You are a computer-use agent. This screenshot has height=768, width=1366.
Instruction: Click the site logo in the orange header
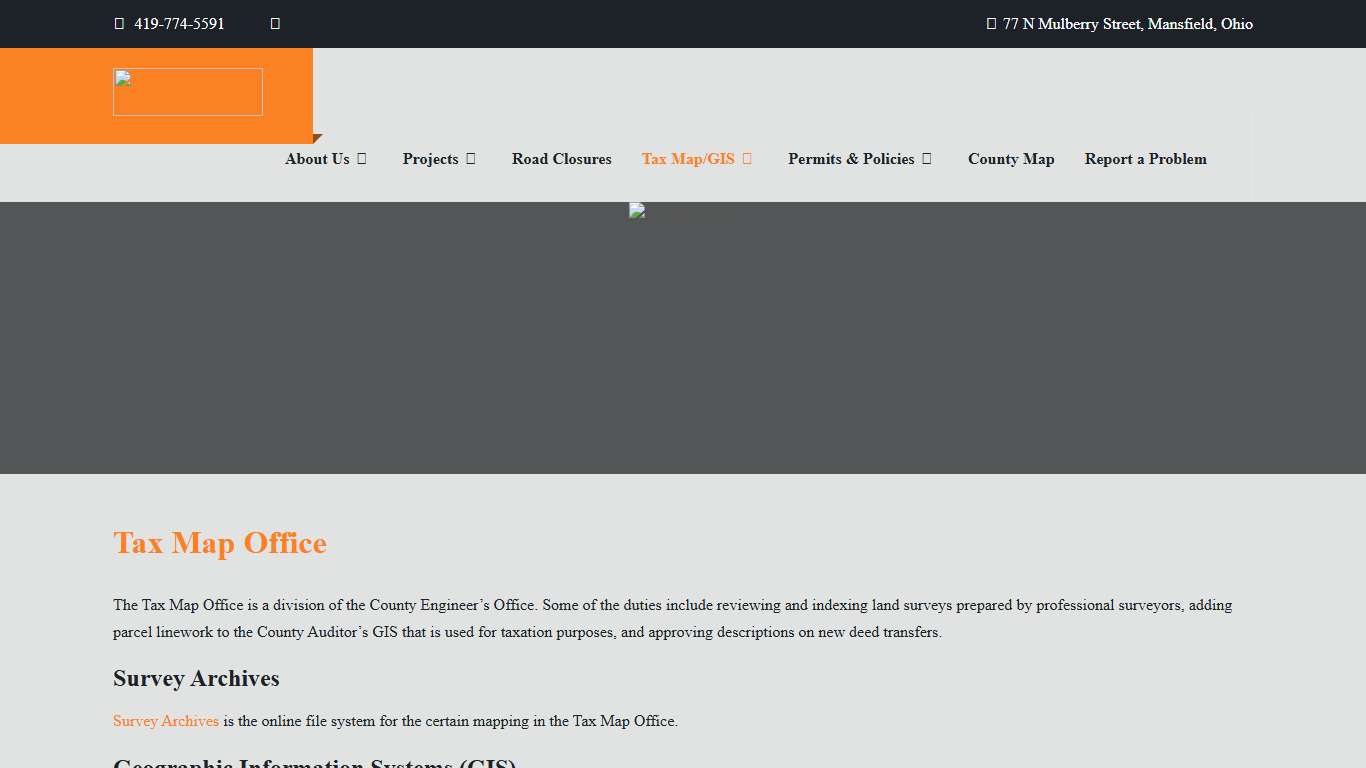tap(188, 92)
